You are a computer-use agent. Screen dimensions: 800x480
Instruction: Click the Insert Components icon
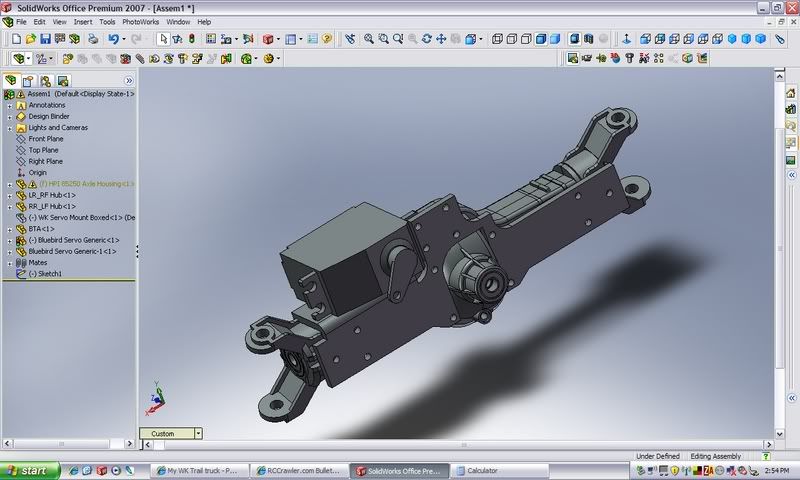[x=67, y=59]
